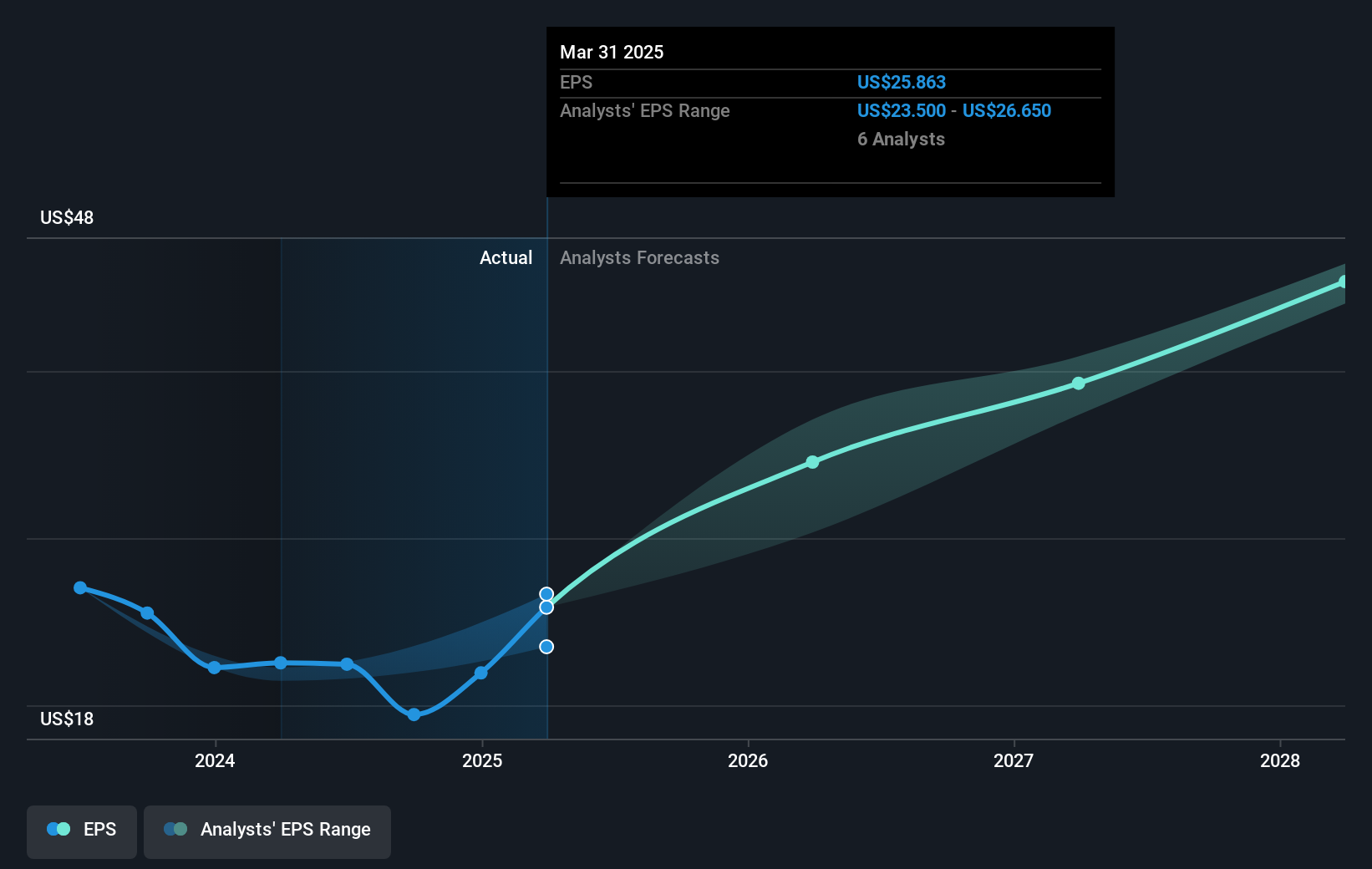This screenshot has width=1372, height=869.
Task: Click the EPS data point at 2024 start
Action: tap(214, 668)
